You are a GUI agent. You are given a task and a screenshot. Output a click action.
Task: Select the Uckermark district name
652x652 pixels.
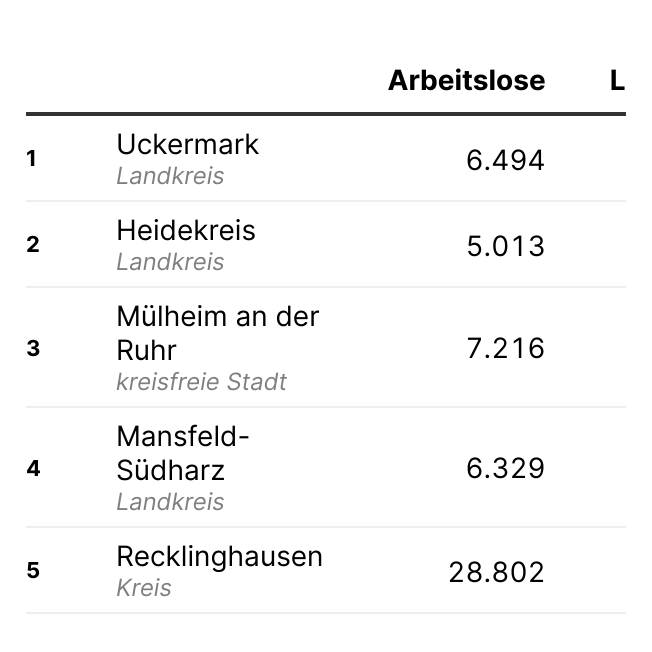187,145
